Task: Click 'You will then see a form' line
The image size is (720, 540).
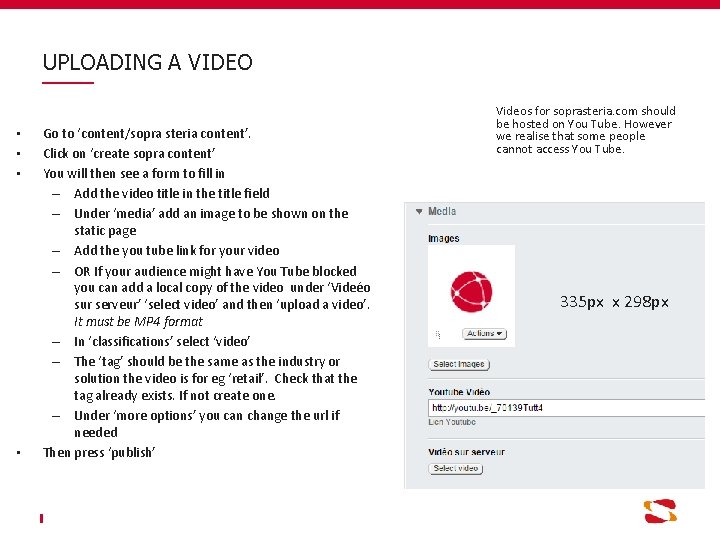Action: click(134, 174)
